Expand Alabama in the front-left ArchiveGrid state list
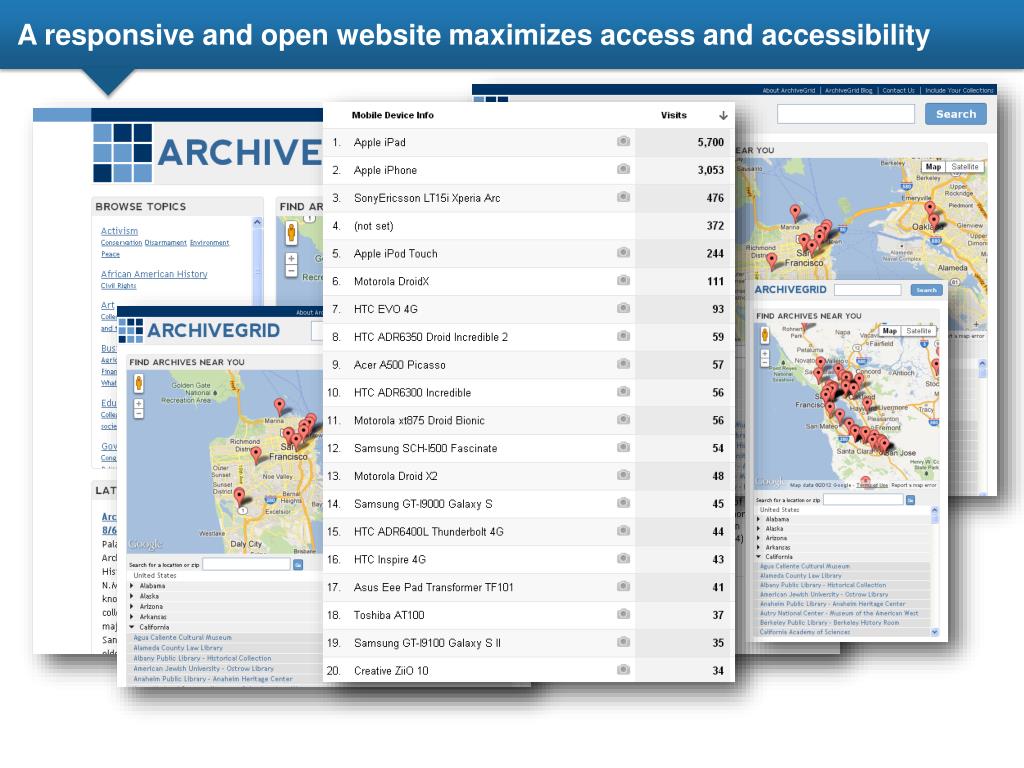 click(132, 586)
